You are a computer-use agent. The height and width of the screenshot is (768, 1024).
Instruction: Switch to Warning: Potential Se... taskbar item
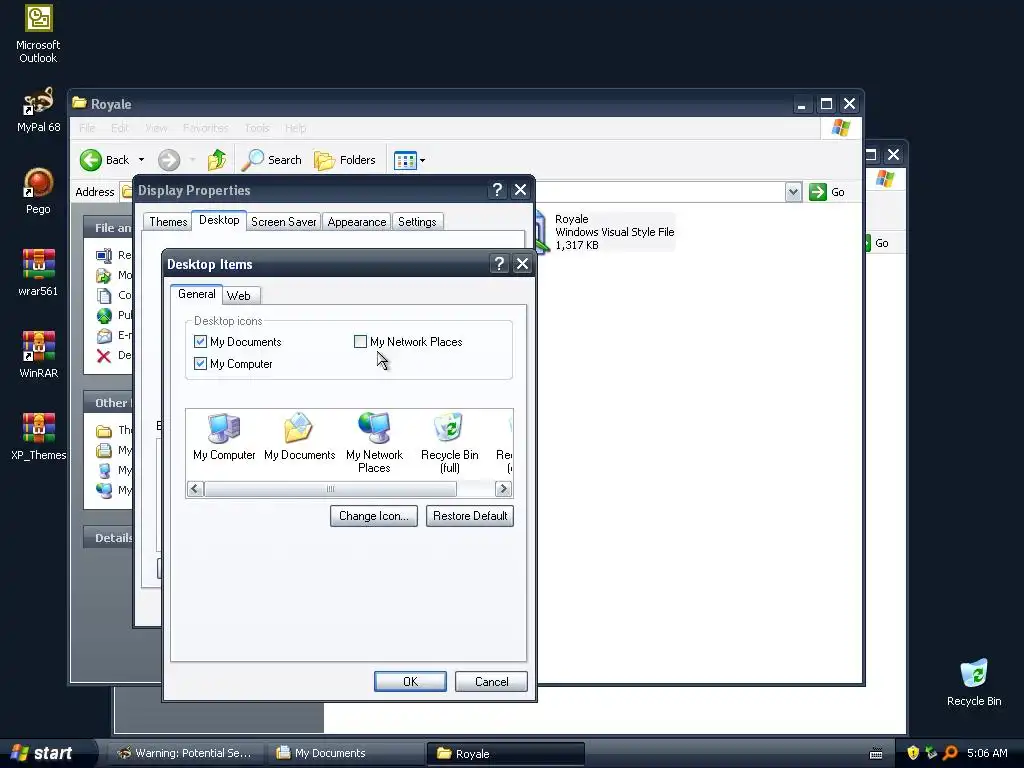[x=187, y=753]
